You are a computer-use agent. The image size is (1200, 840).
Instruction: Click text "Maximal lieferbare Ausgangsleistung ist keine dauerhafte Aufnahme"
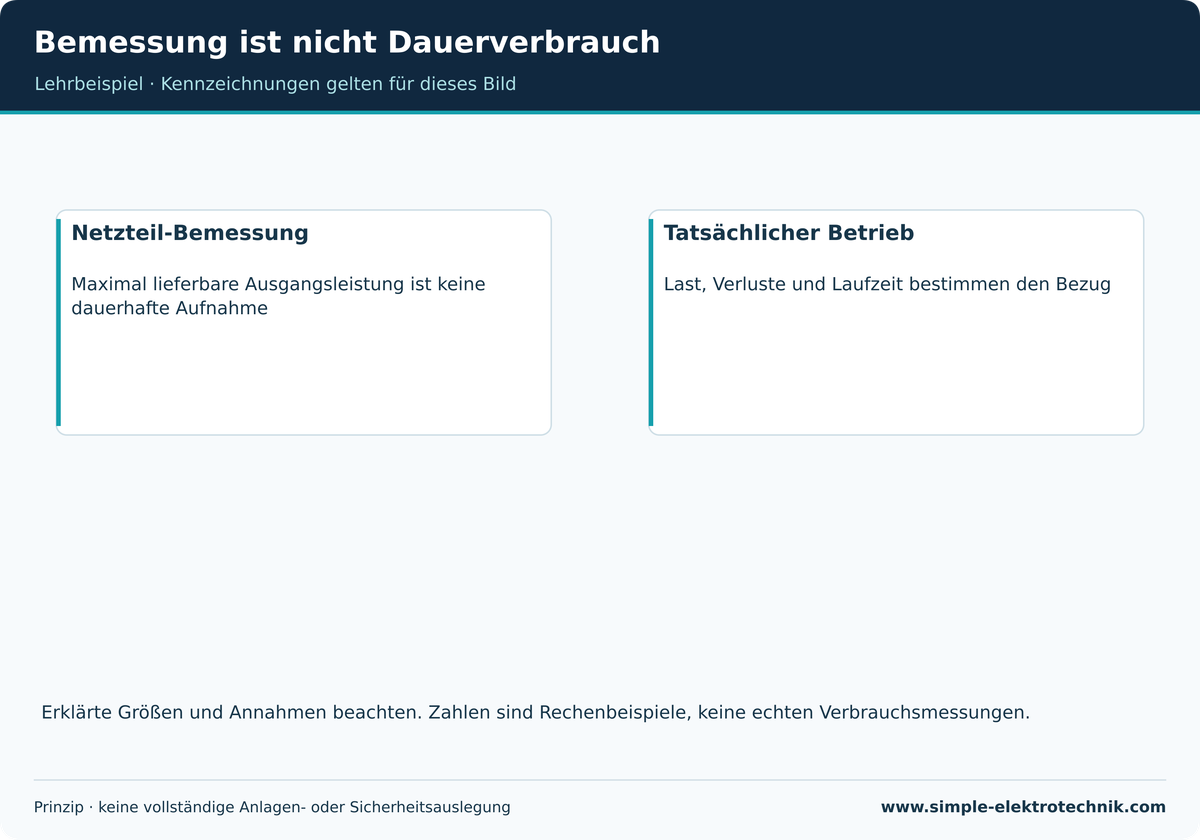(x=278, y=296)
